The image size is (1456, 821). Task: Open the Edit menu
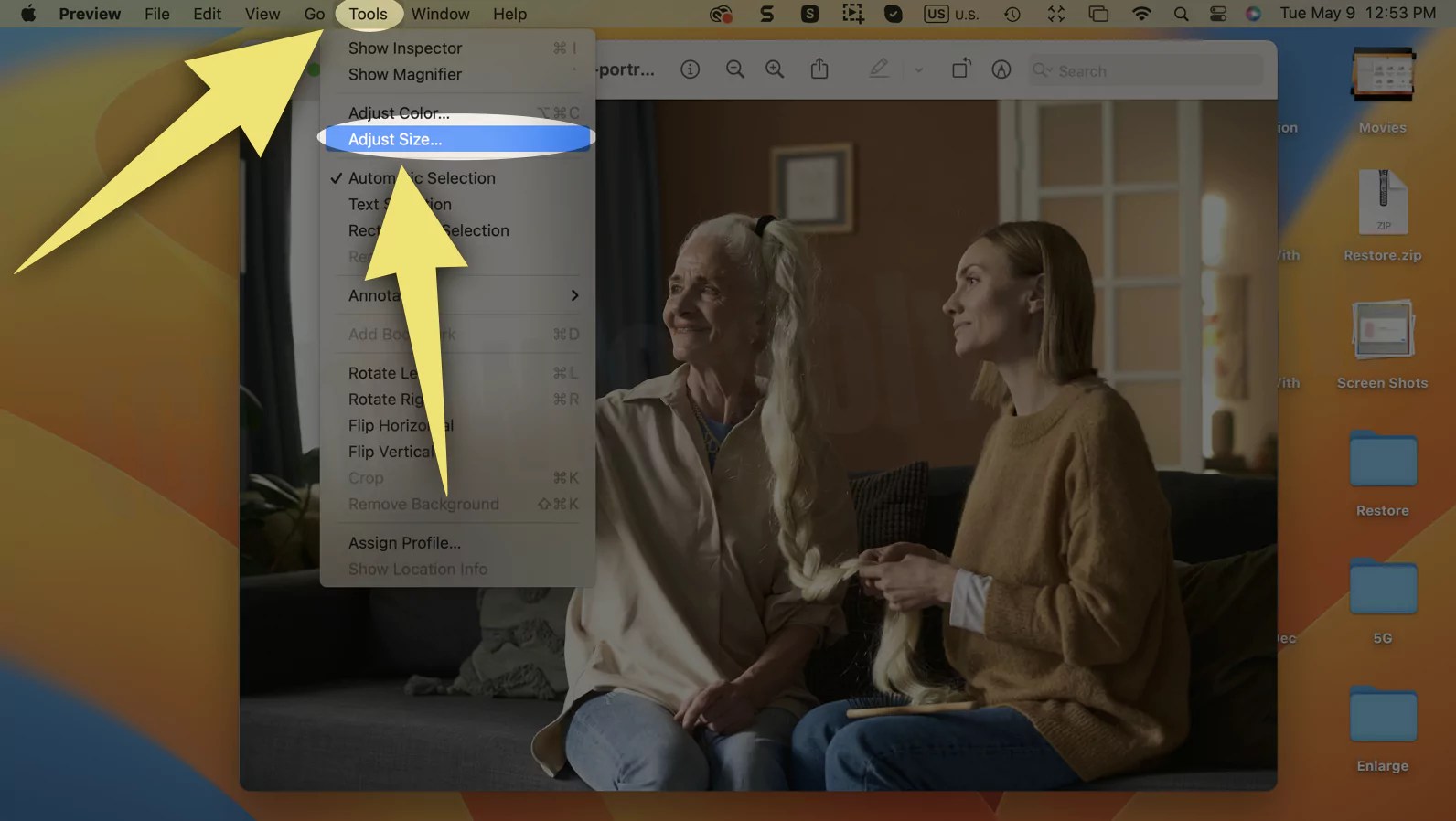click(208, 14)
